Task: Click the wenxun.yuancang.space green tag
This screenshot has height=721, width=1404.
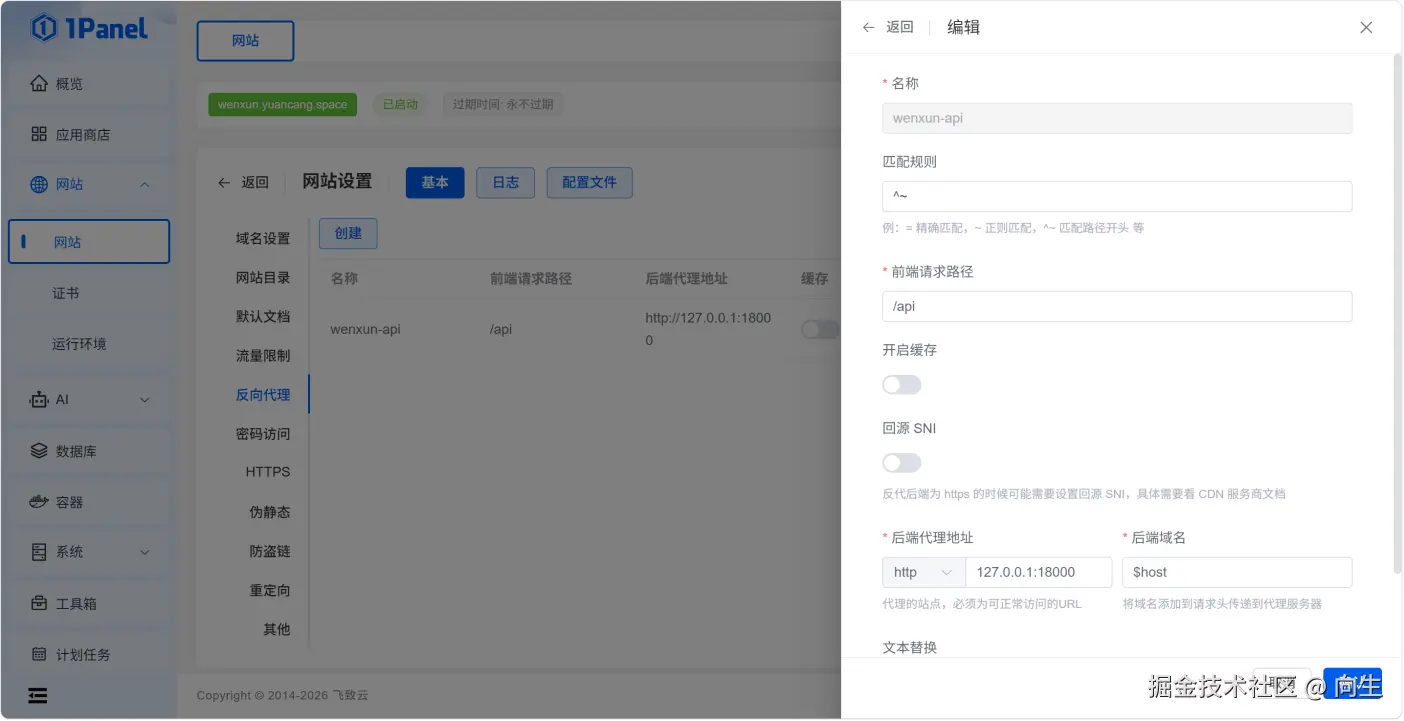Action: (283, 104)
